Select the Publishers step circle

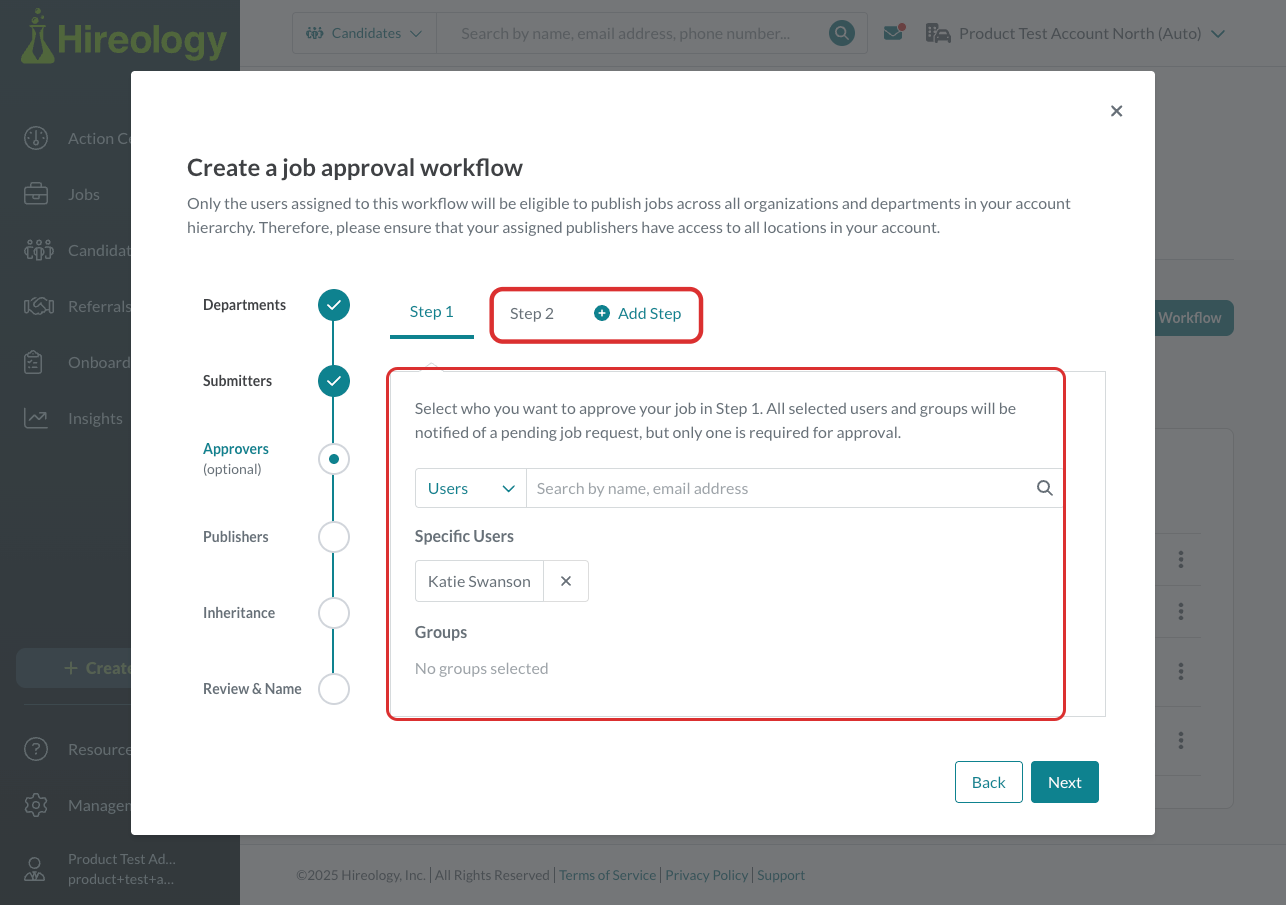334,537
